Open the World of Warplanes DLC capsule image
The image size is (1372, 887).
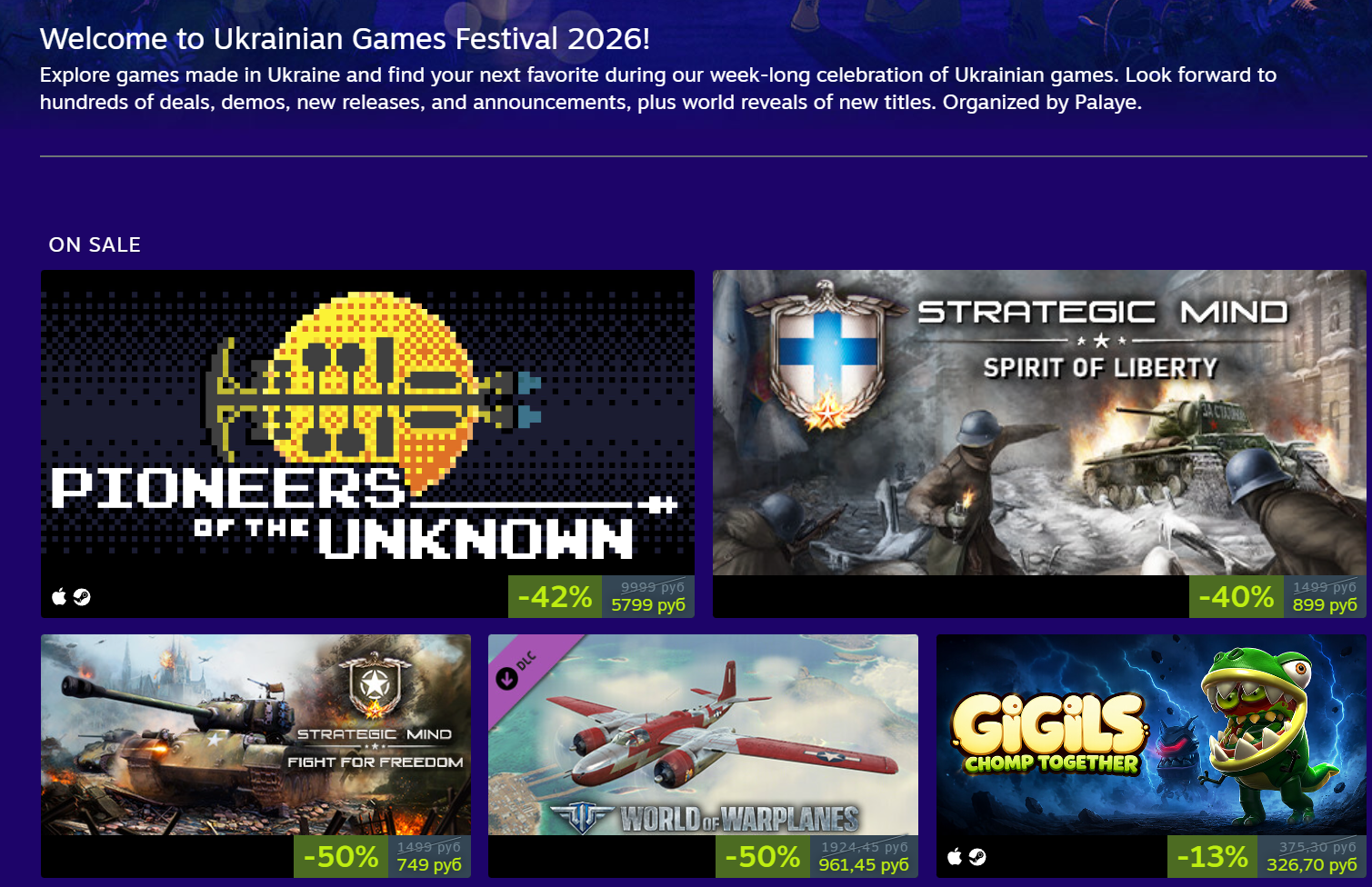click(703, 734)
